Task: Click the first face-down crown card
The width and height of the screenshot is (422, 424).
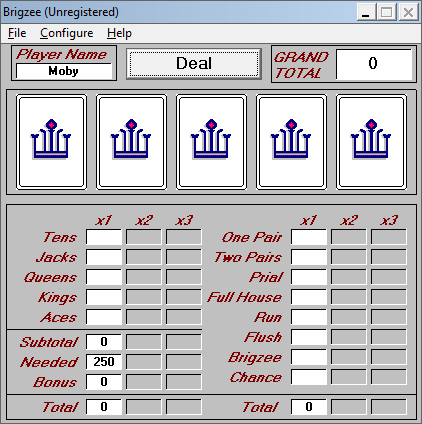Action: point(51,142)
